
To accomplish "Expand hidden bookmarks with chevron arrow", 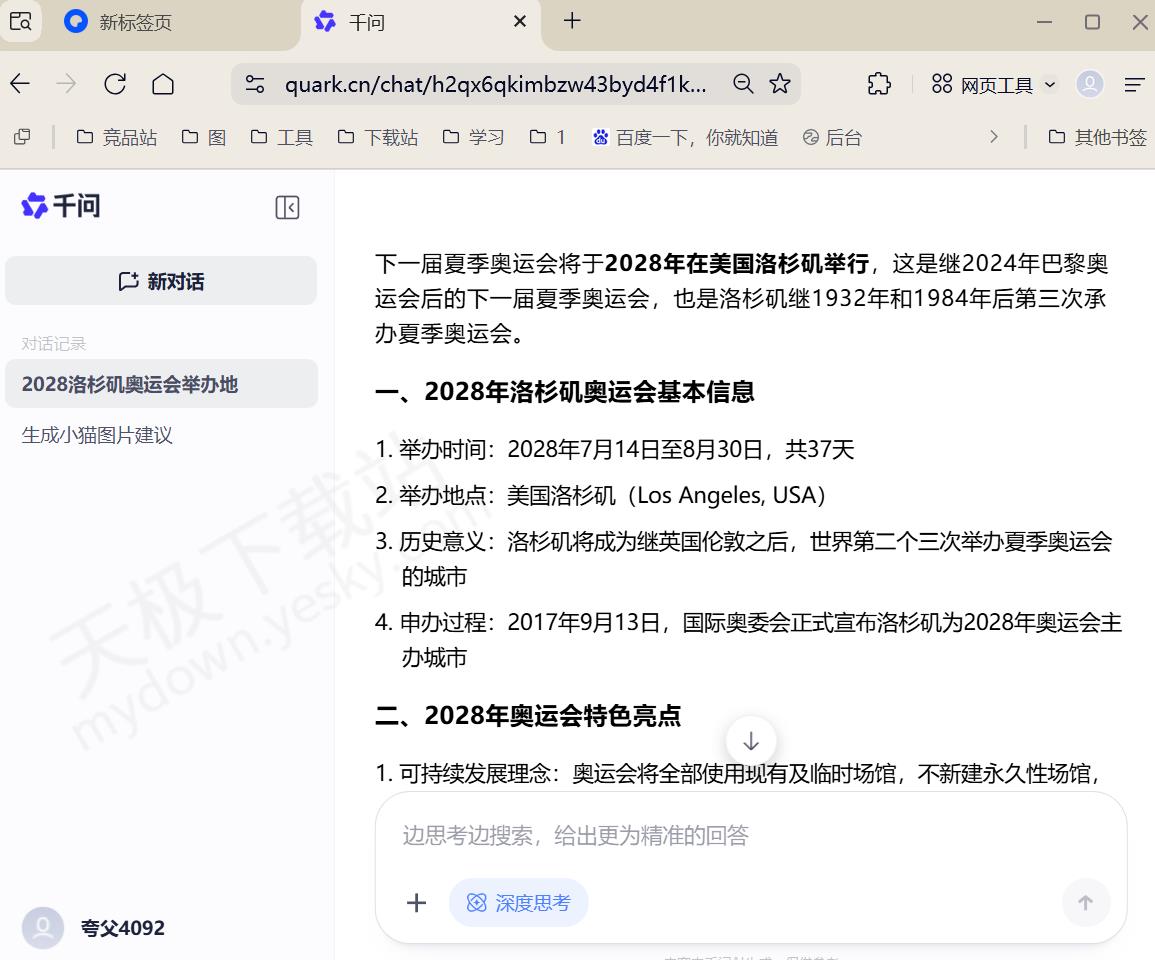I will (x=993, y=137).
